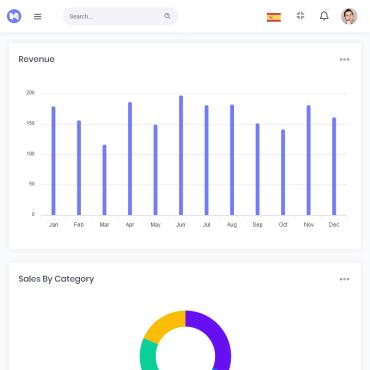Click the 200 y-axis label

coord(30,93)
